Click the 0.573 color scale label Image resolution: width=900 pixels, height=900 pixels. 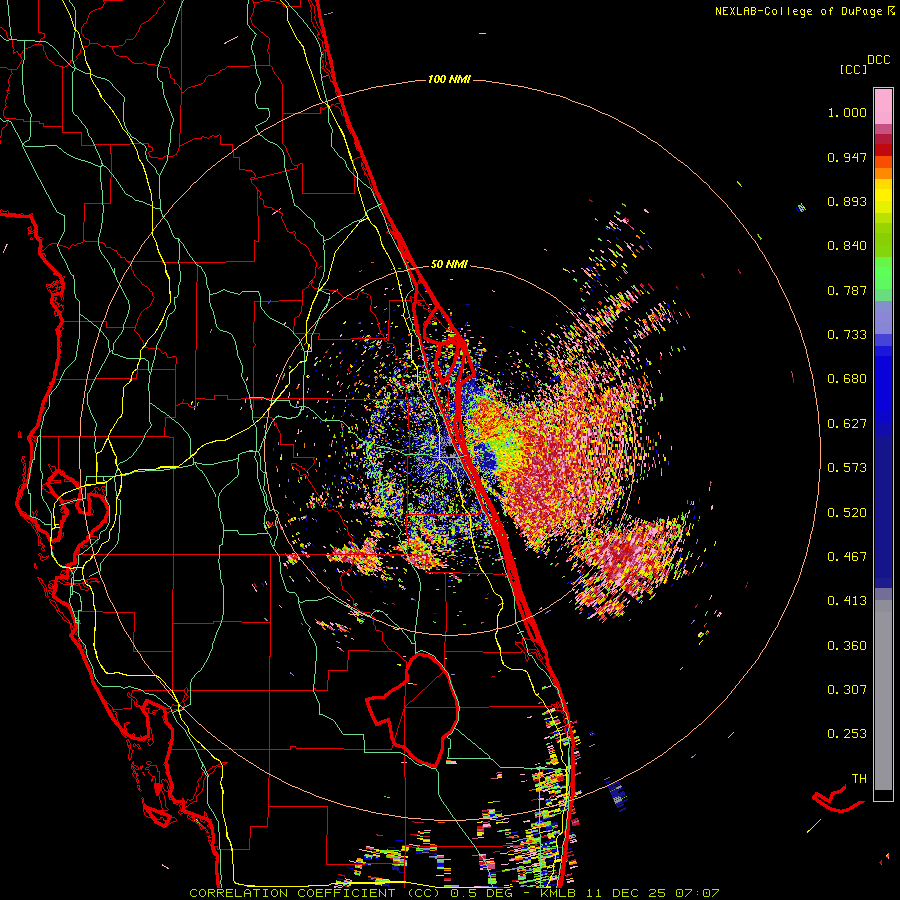(847, 468)
